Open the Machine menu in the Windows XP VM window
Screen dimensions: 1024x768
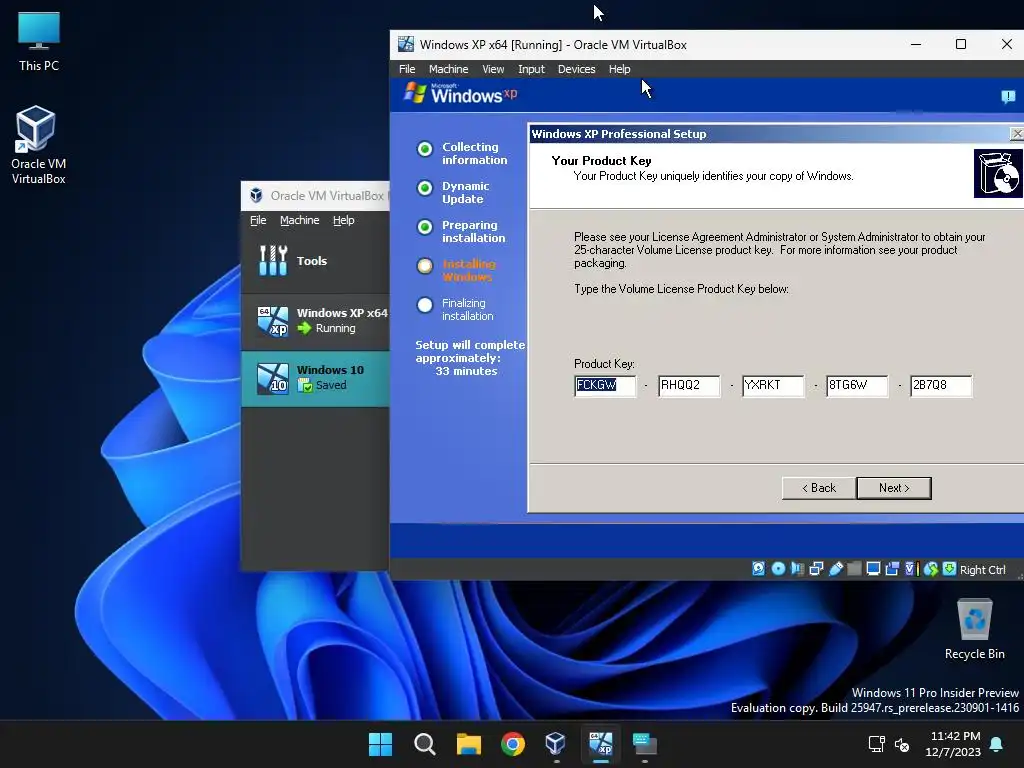(x=448, y=69)
